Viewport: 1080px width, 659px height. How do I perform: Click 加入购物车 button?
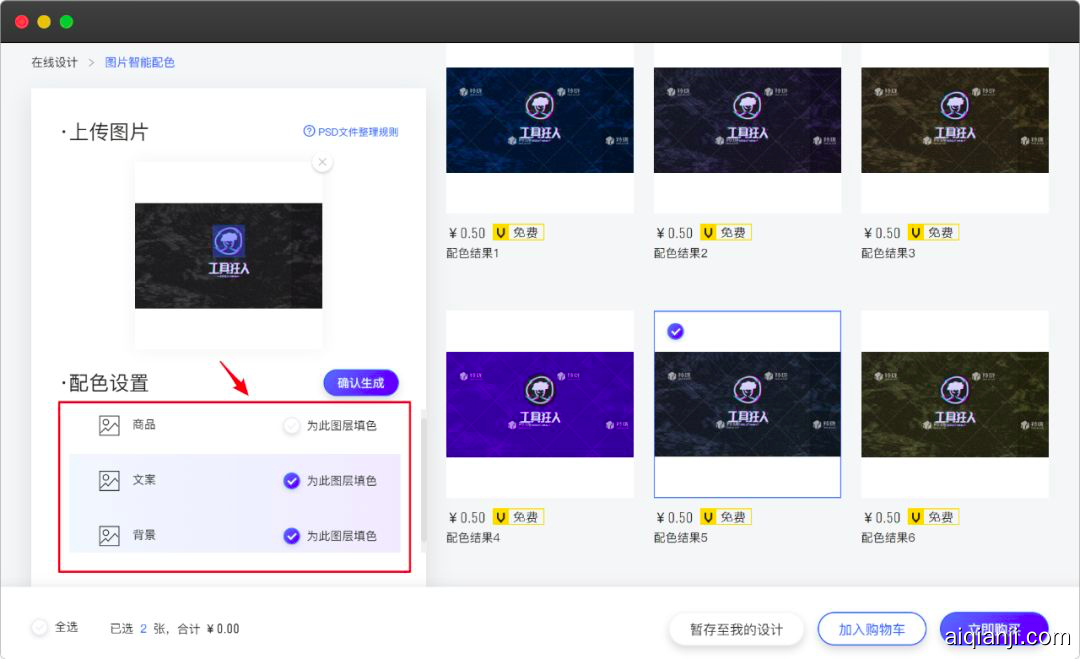(871, 629)
